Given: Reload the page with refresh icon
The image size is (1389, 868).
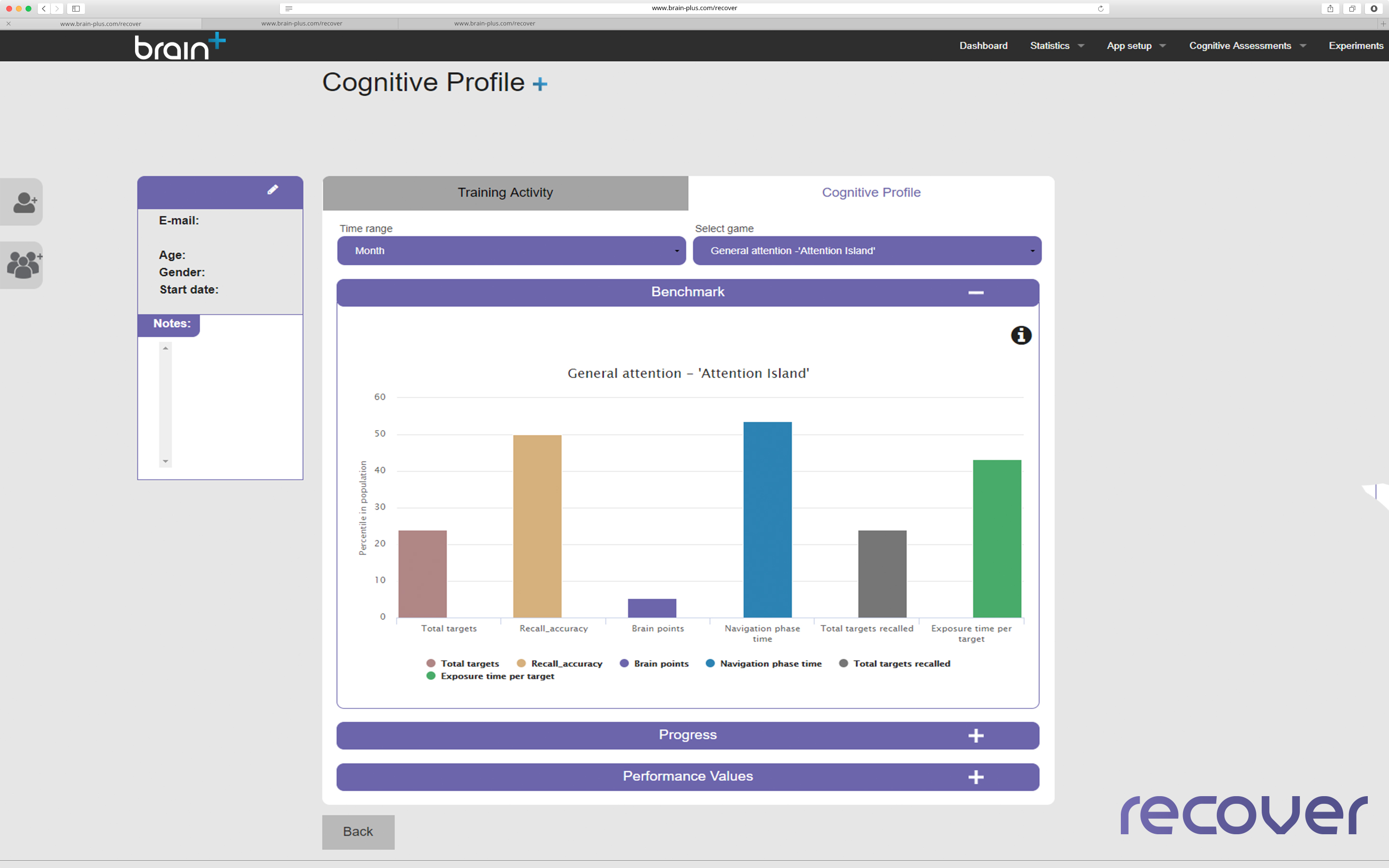Looking at the screenshot, I should coord(1100,9).
